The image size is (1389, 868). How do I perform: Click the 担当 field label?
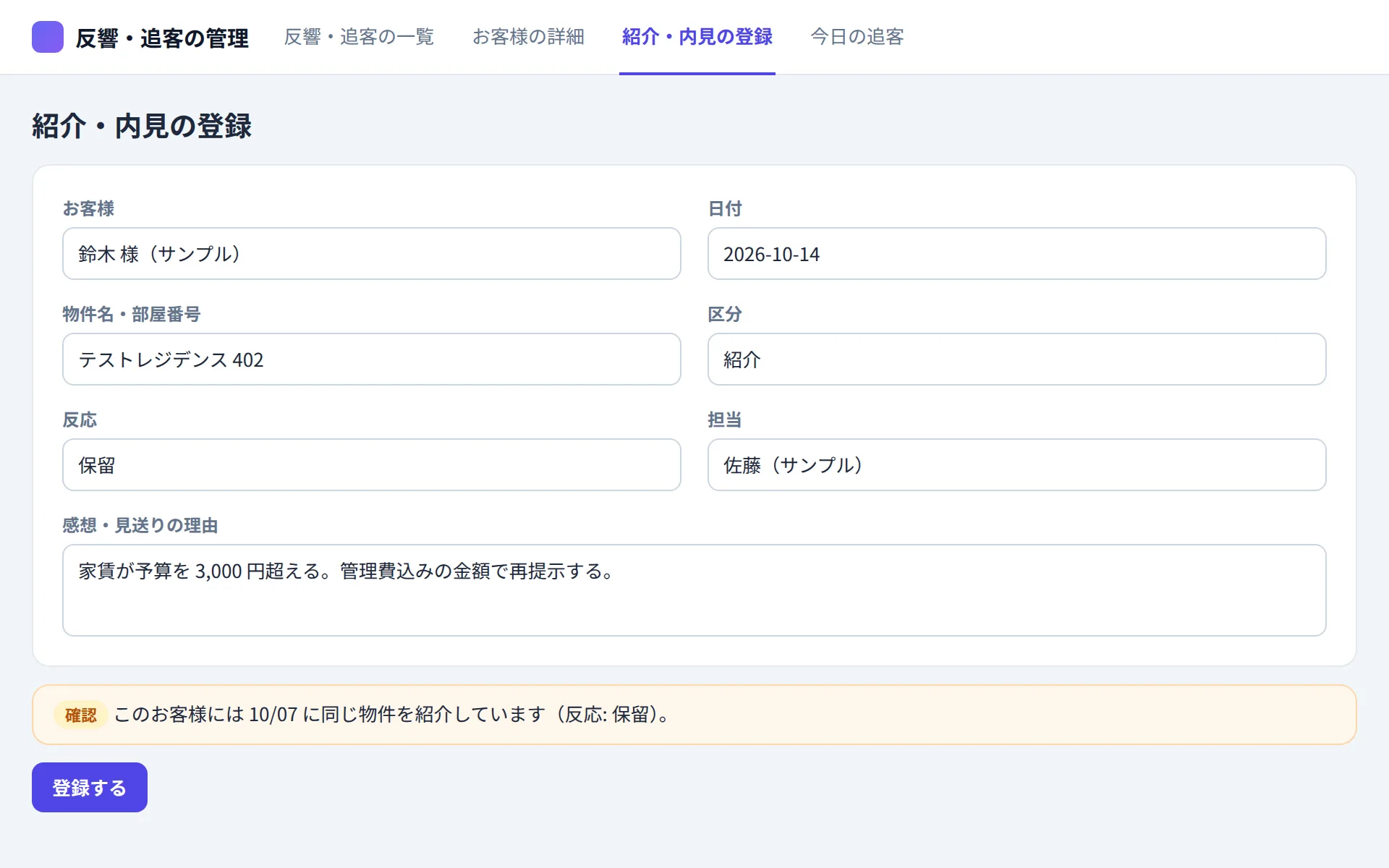tap(725, 420)
